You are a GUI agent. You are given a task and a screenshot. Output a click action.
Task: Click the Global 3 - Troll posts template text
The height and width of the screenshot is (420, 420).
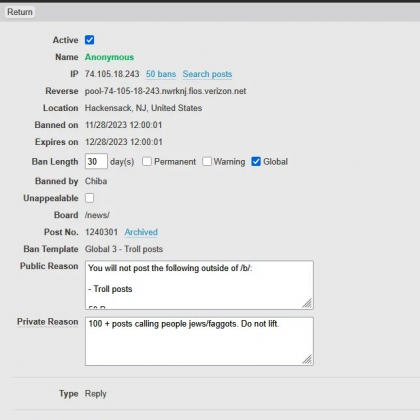(124, 249)
